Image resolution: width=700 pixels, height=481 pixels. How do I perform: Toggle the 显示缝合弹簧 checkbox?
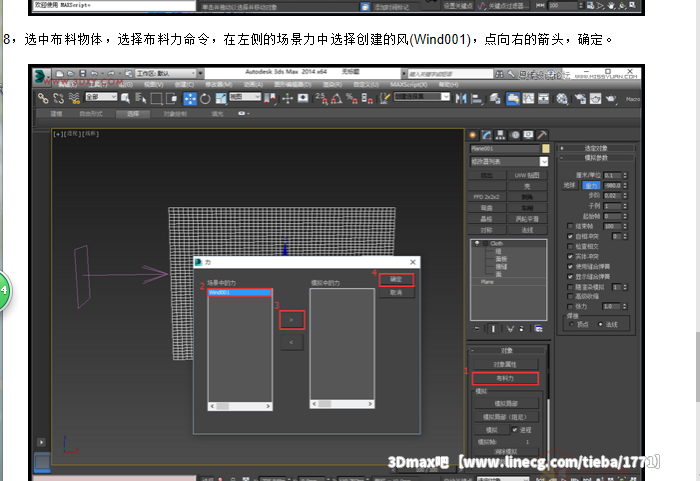(570, 276)
